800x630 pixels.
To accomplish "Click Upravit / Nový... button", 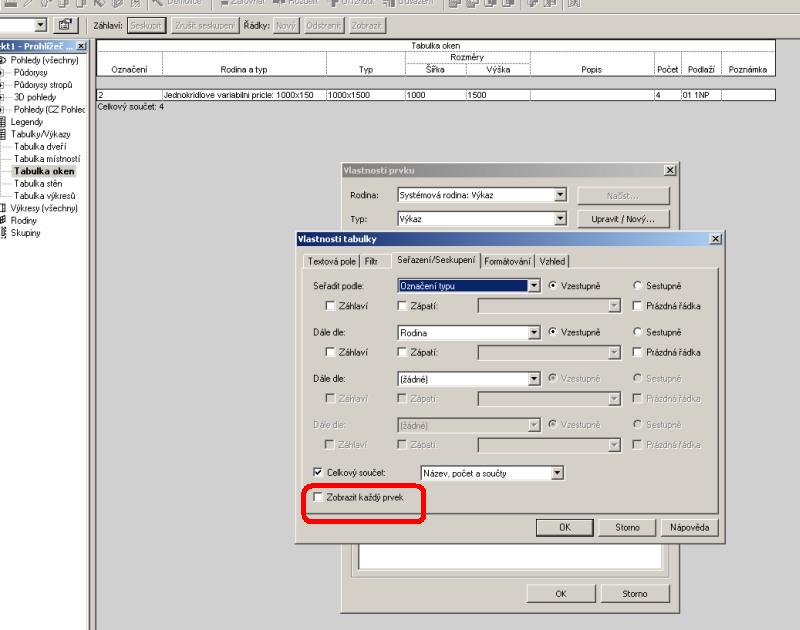I will [623, 219].
